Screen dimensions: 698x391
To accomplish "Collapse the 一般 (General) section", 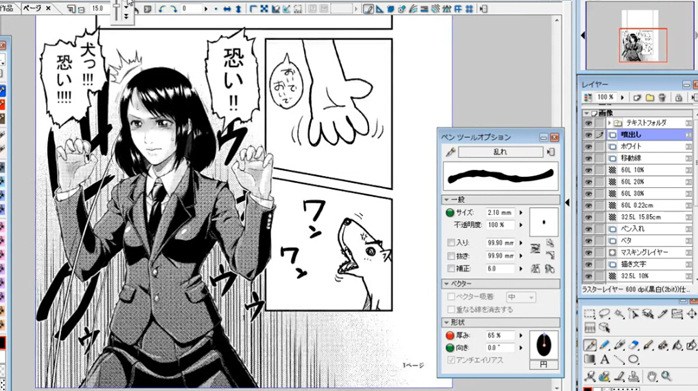I will 446,200.
